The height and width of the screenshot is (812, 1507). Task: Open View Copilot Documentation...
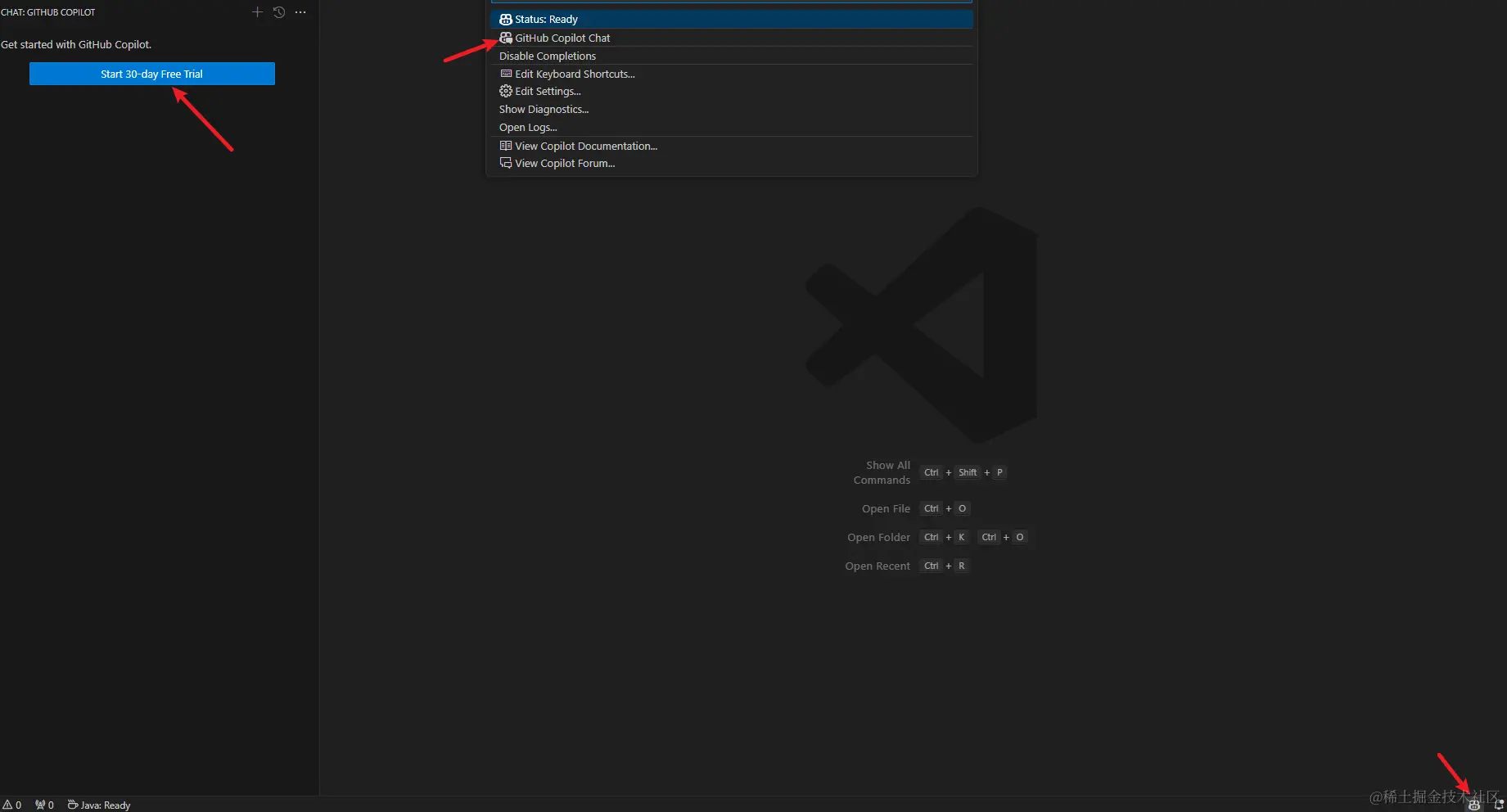[x=732, y=146]
